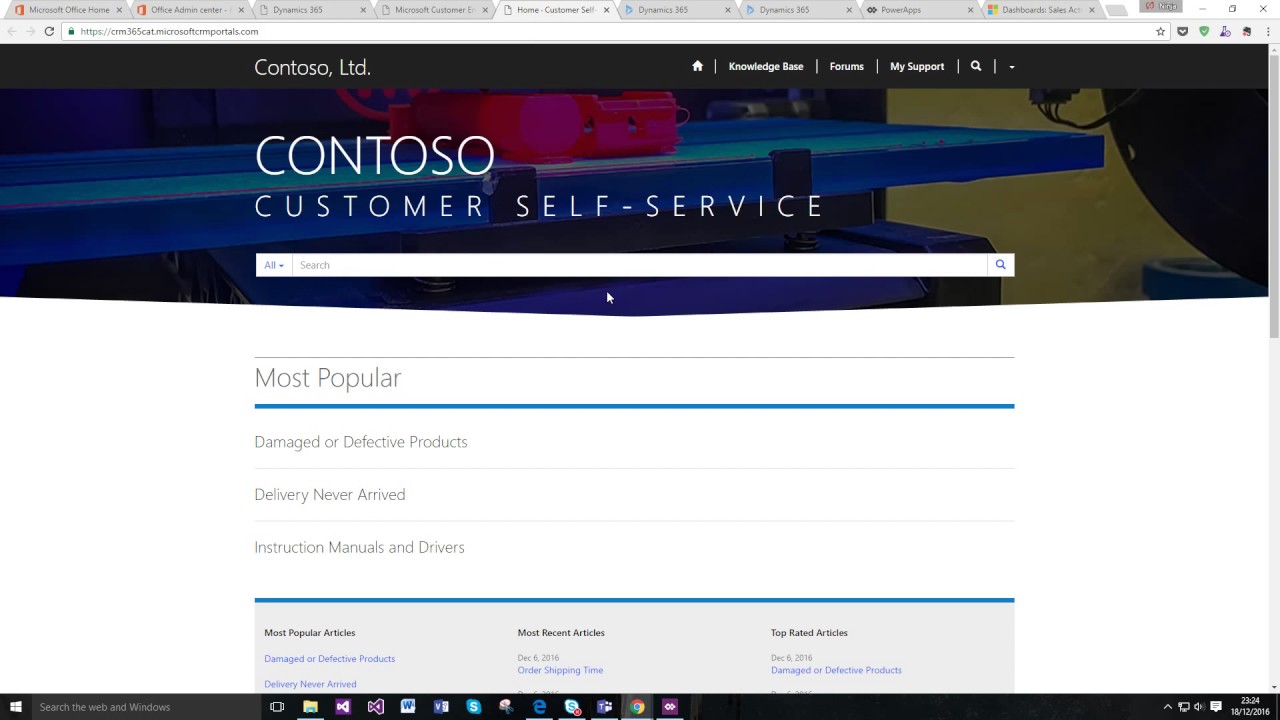This screenshot has height=720, width=1280.
Task: Focus the browser address bar
Action: click(x=610, y=31)
